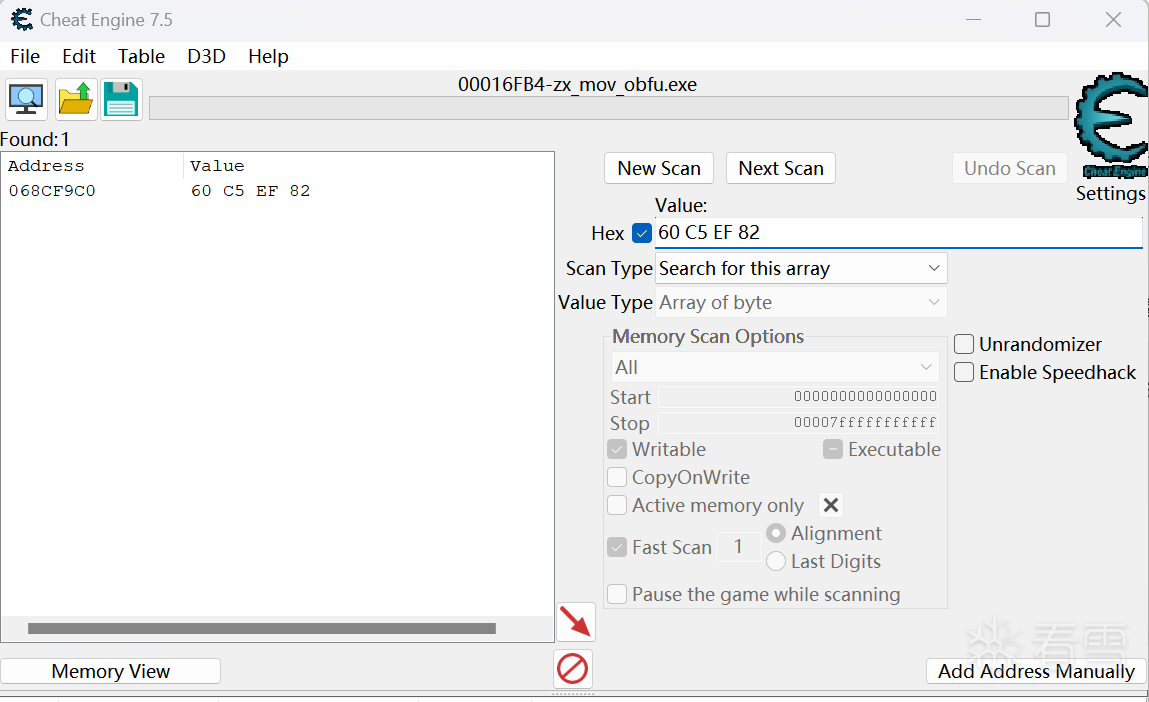Open the File menu
The height and width of the screenshot is (702, 1149).
pos(25,56)
